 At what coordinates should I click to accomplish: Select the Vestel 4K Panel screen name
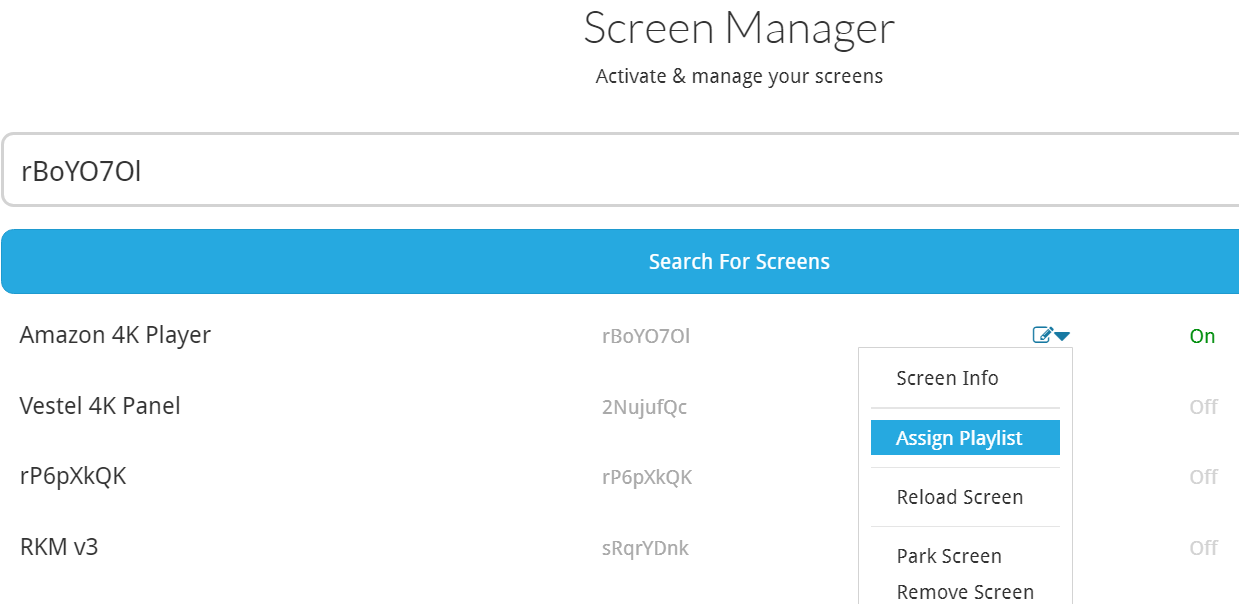click(x=100, y=406)
